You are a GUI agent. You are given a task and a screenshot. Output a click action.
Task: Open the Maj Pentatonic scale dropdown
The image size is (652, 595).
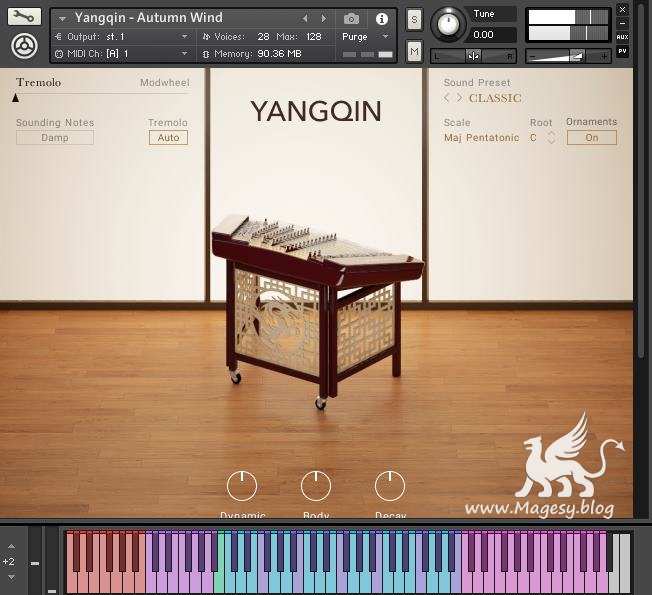click(482, 138)
